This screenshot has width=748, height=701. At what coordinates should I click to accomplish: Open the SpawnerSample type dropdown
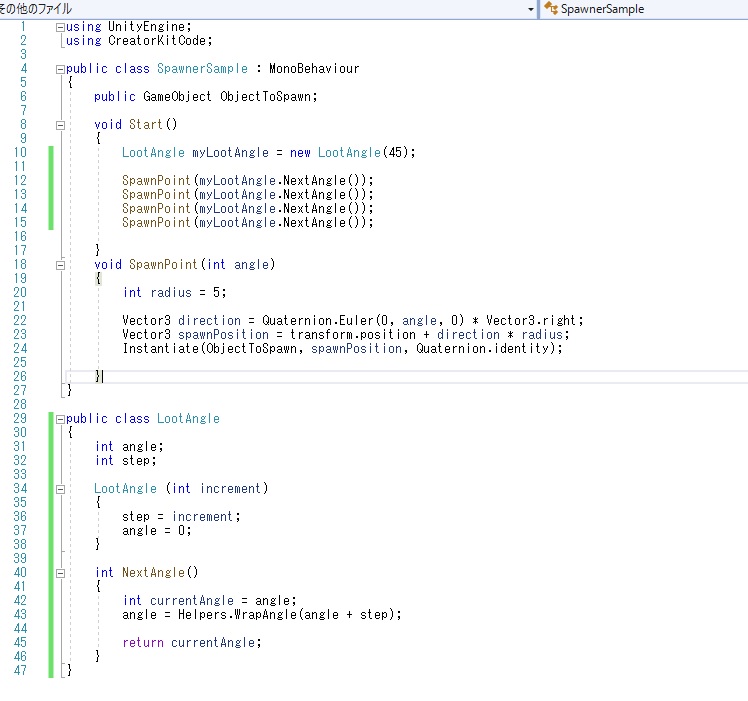pos(644,9)
